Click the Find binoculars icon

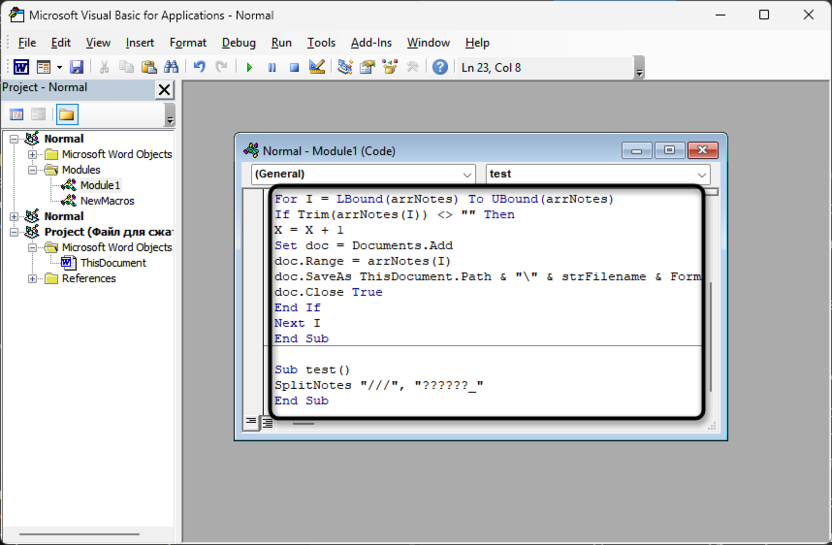point(171,67)
